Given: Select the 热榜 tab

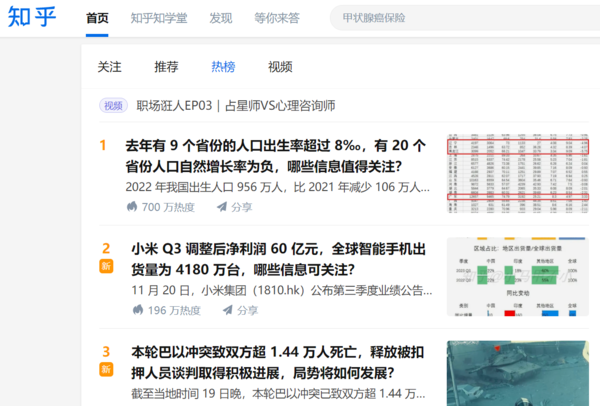Looking at the screenshot, I should (x=223, y=67).
